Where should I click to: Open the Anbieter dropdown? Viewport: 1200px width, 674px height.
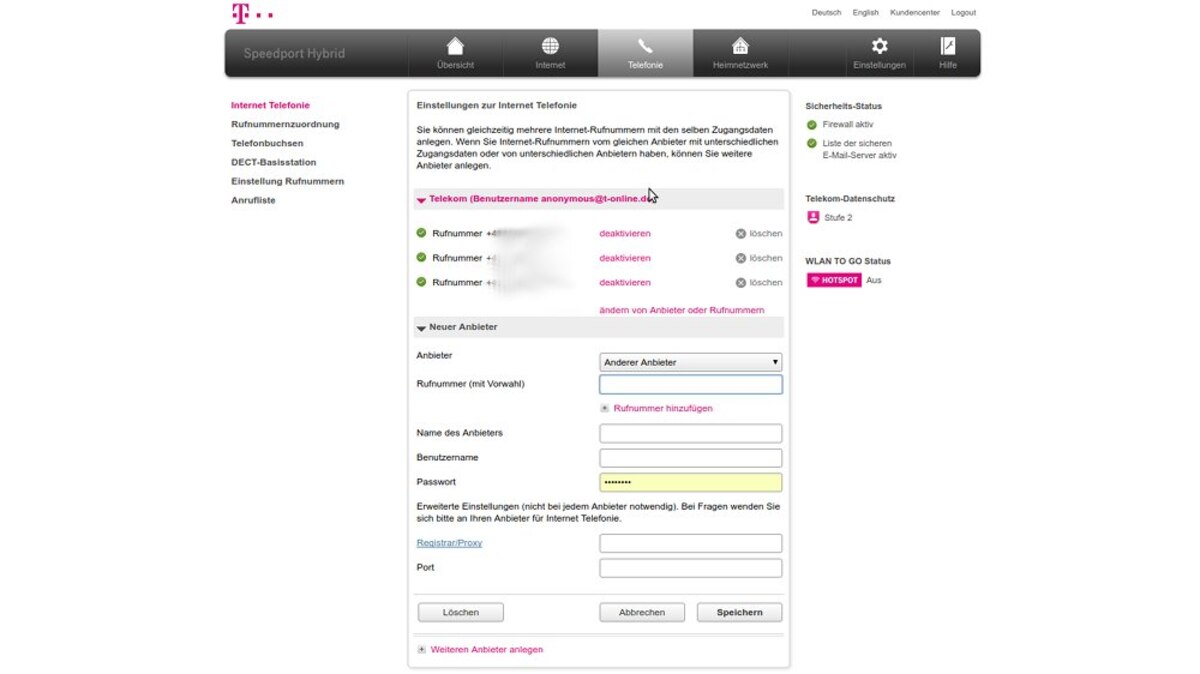pyautogui.click(x=691, y=362)
